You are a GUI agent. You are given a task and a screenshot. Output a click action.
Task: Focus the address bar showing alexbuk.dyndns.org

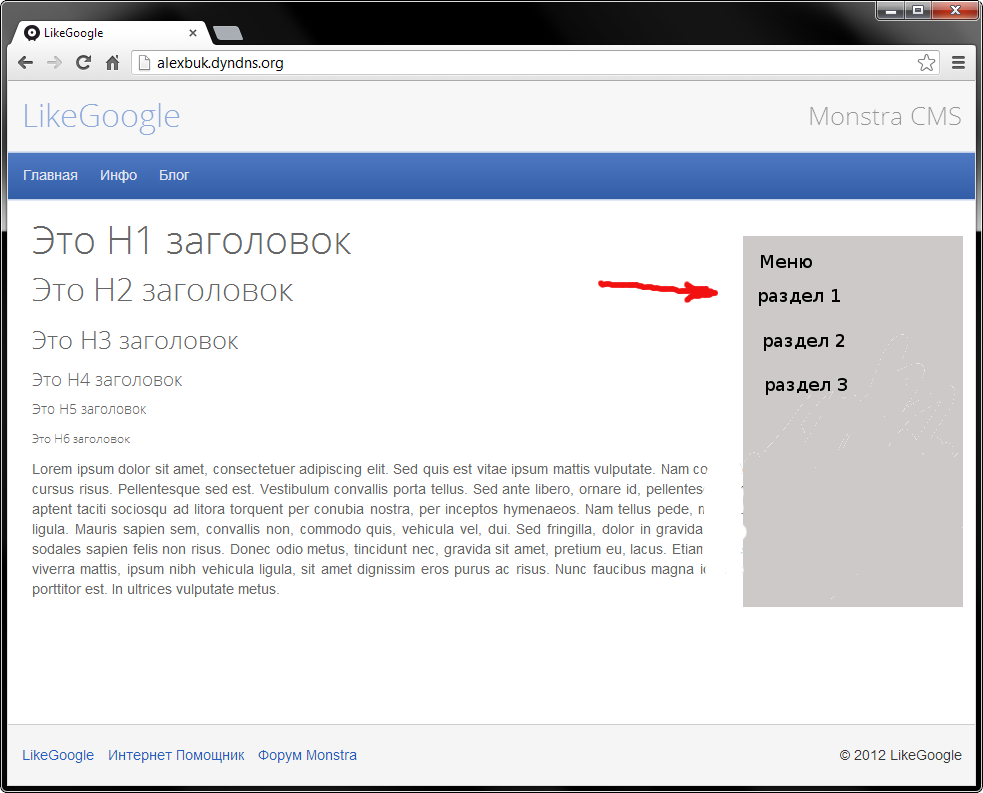(x=500, y=63)
